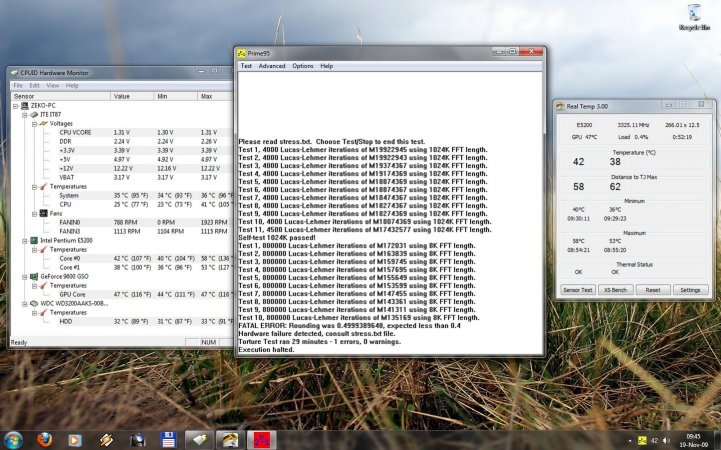
Task: Open the Options menu in Prime95
Action: point(303,66)
